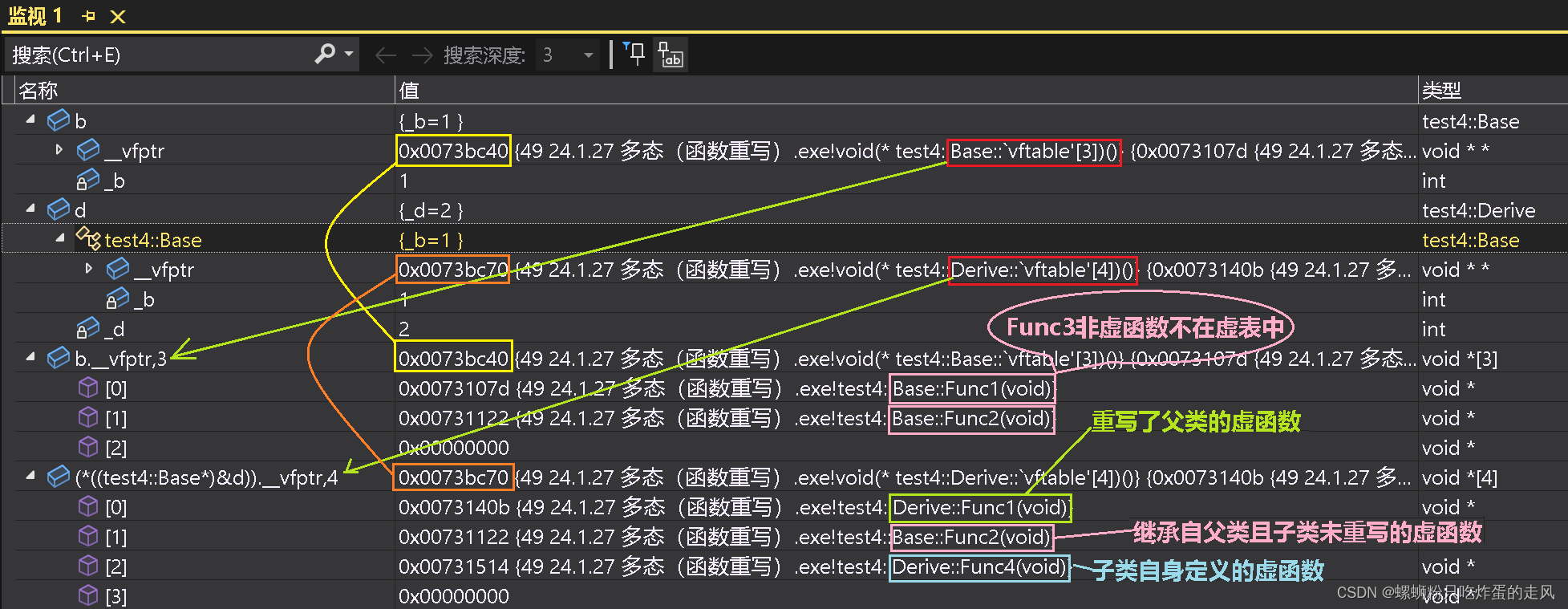Collapse the test4::Base row under d

(60, 238)
